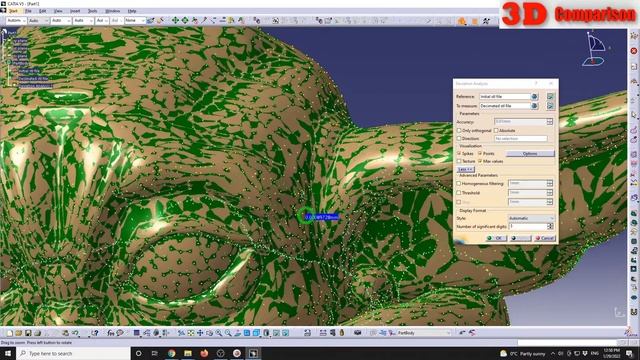
Task: Click the compass in the top-right viewport
Action: (594, 49)
